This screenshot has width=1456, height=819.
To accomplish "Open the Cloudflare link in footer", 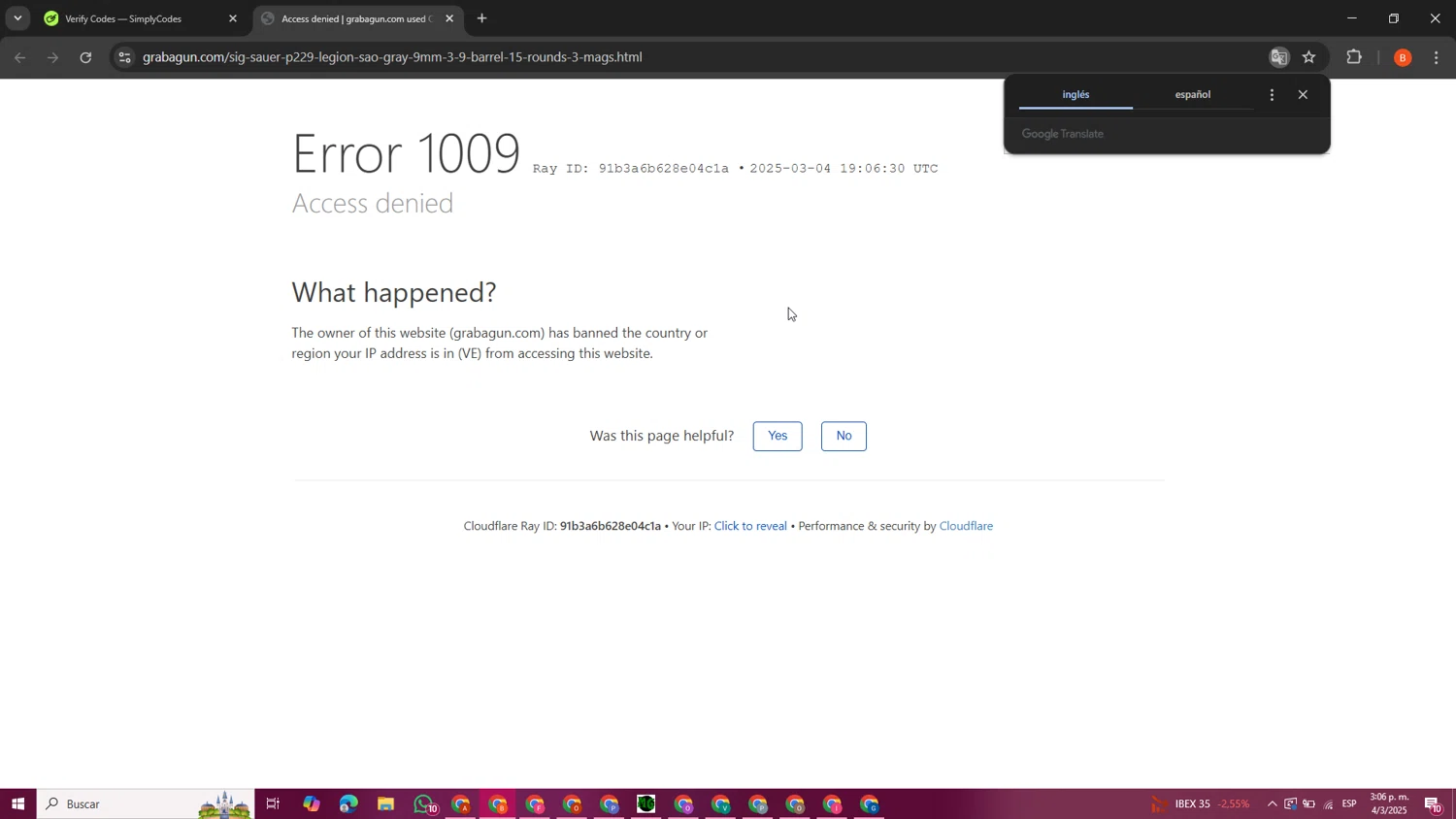I will click(966, 526).
